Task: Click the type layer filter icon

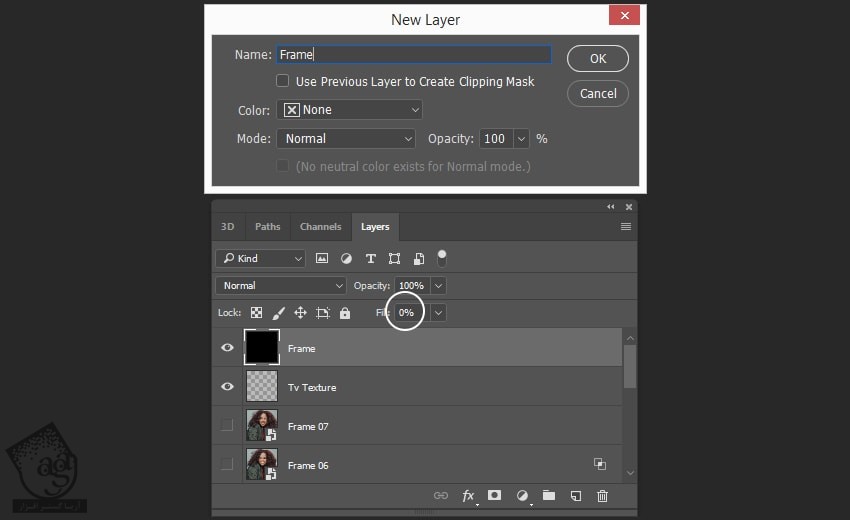Action: [x=370, y=258]
